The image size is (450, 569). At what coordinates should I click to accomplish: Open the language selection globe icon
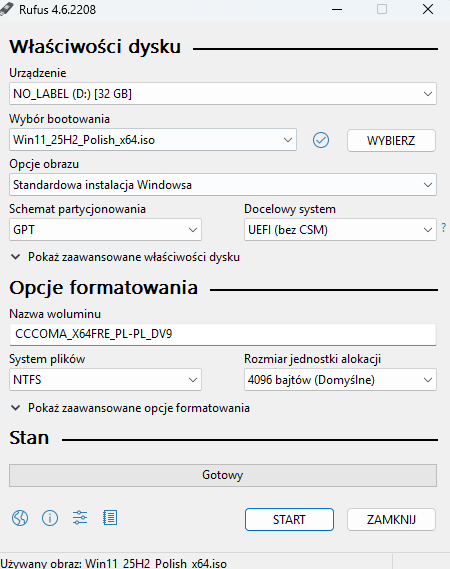pyautogui.click(x=20, y=518)
